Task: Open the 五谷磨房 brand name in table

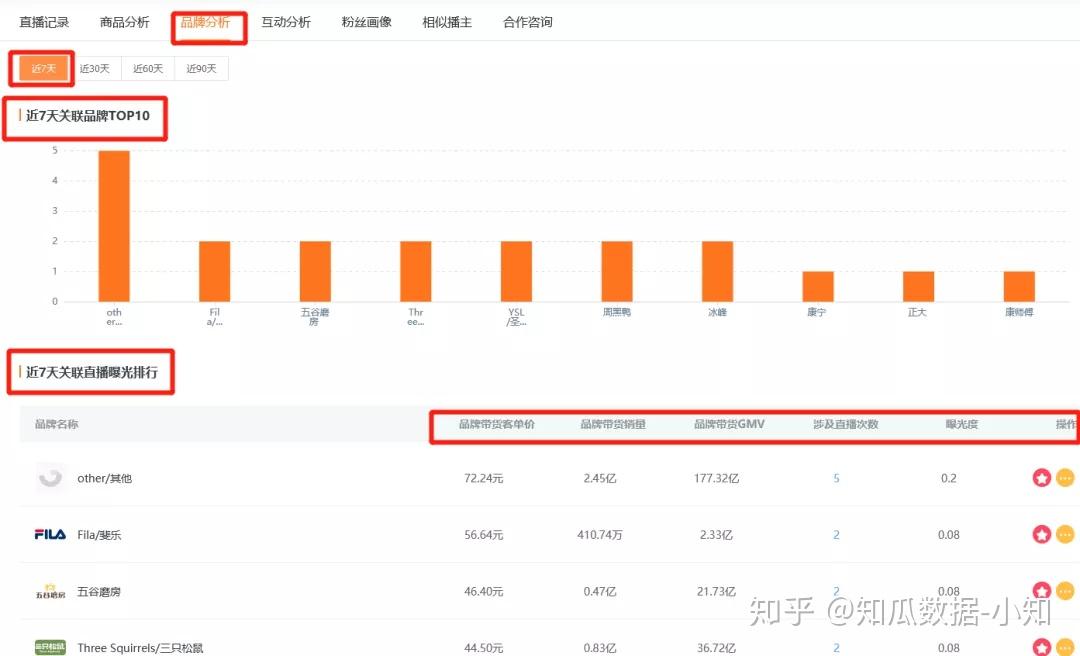Action: point(98,591)
